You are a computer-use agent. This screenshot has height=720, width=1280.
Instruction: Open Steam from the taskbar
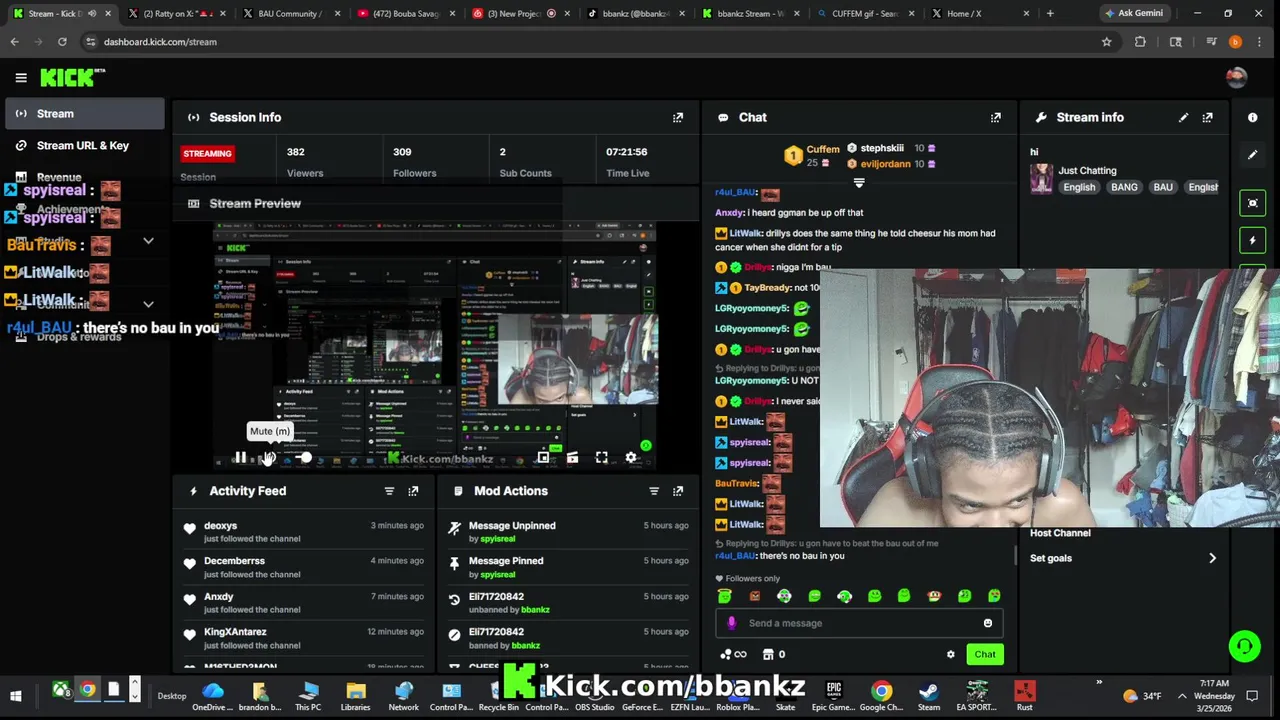tap(929, 696)
